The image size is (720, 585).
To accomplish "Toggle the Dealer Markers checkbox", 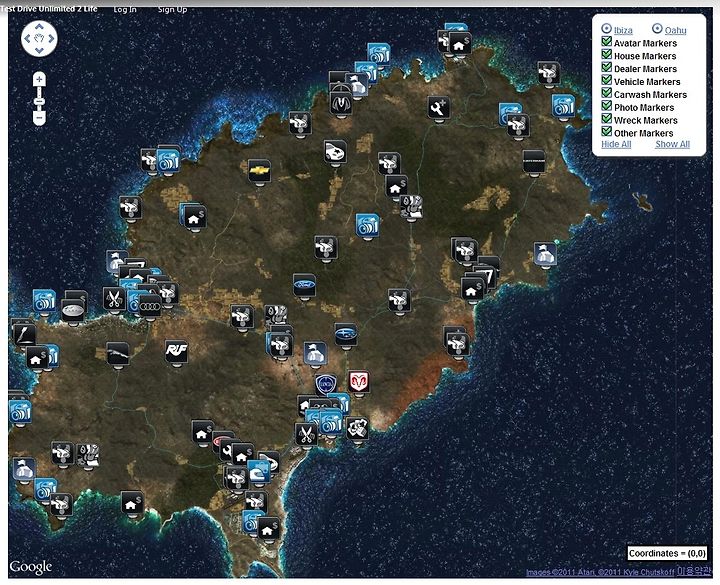I will (607, 68).
